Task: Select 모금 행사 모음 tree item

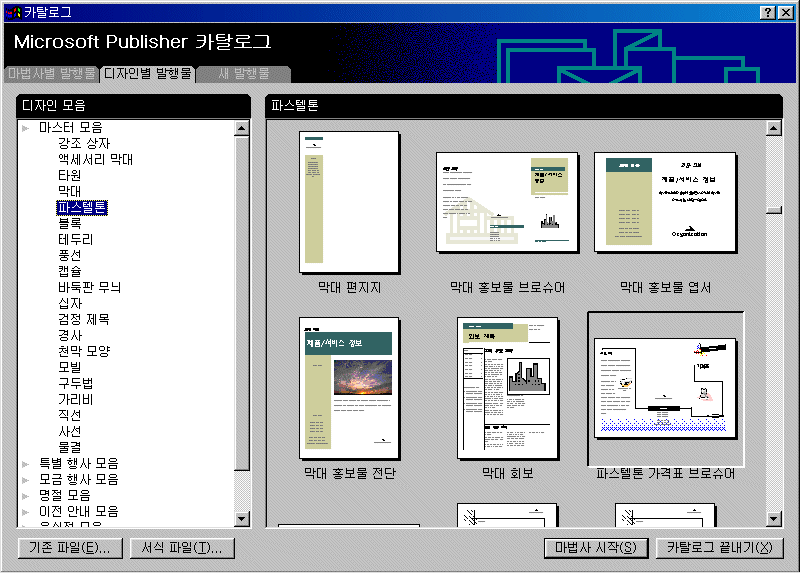Action: 79,480
